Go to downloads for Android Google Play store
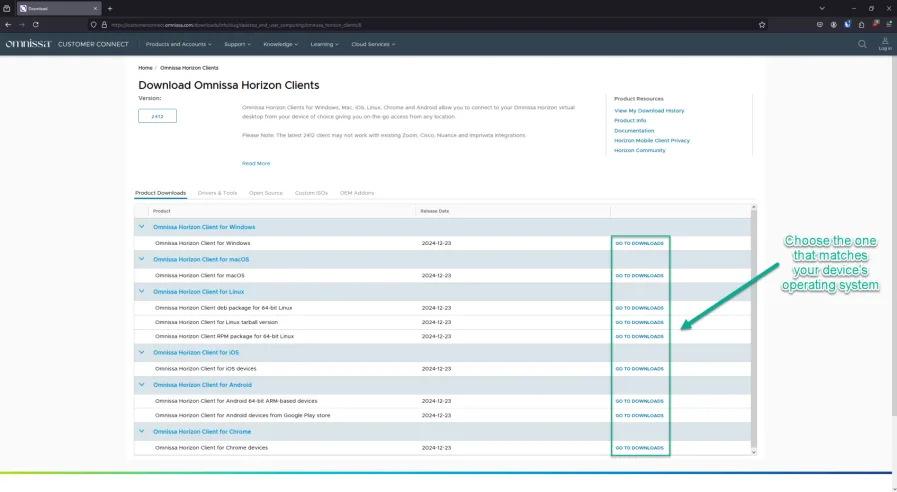Viewport: 897px width, 492px height. coord(640,416)
